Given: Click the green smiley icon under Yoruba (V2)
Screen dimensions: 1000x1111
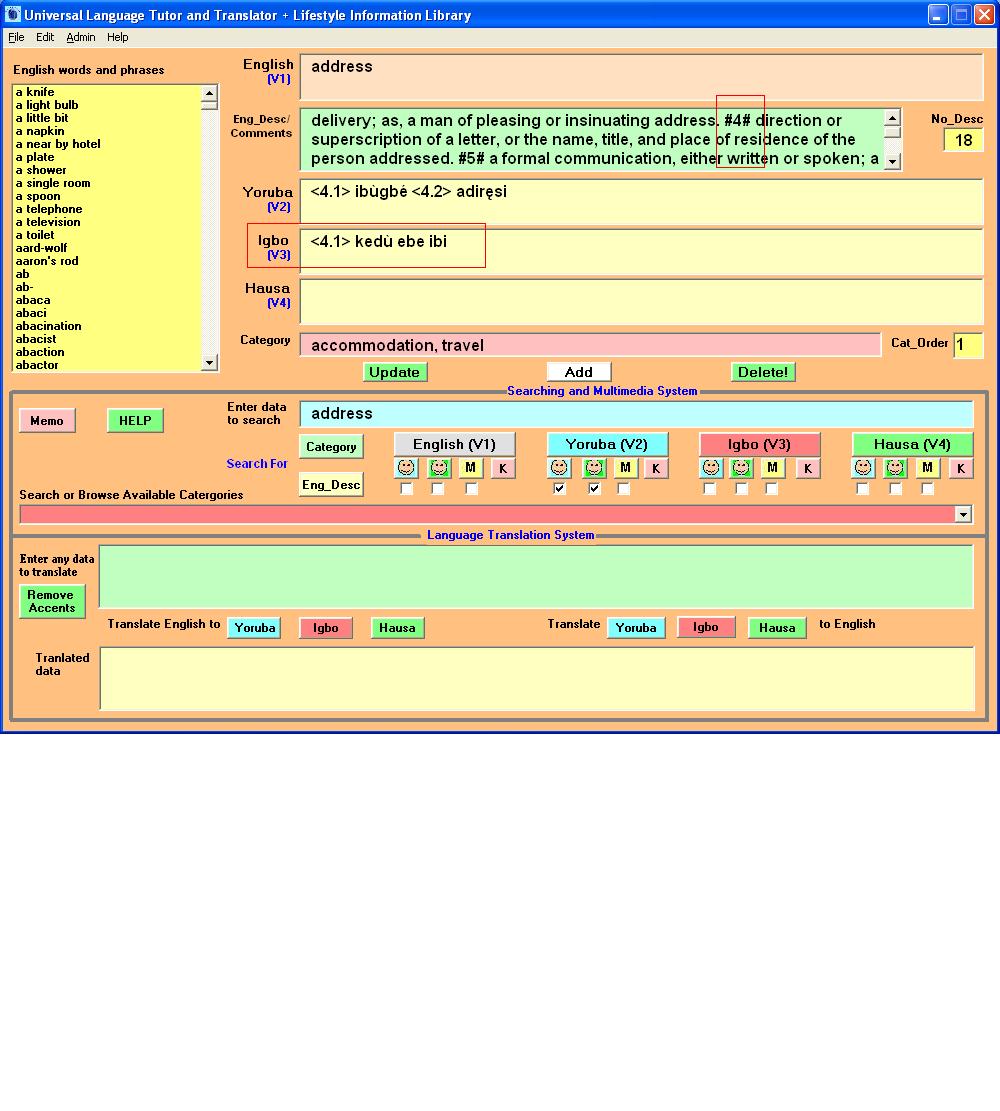Looking at the screenshot, I should pos(594,468).
